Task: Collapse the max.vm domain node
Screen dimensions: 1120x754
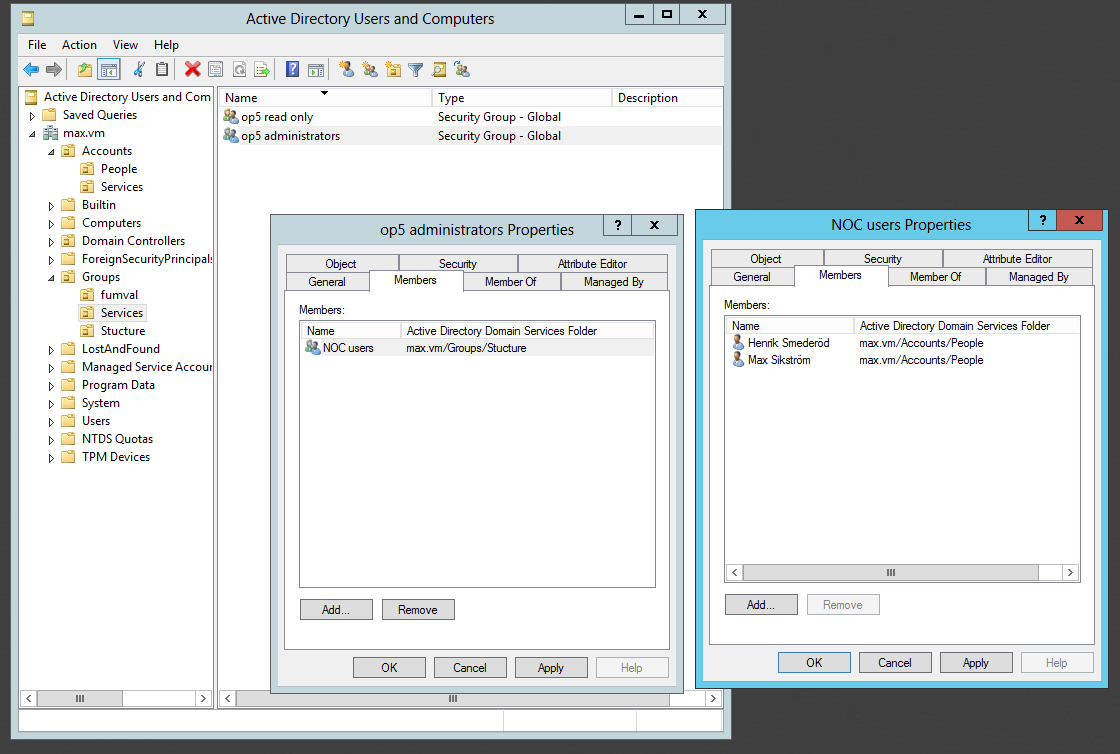Action: (x=32, y=134)
